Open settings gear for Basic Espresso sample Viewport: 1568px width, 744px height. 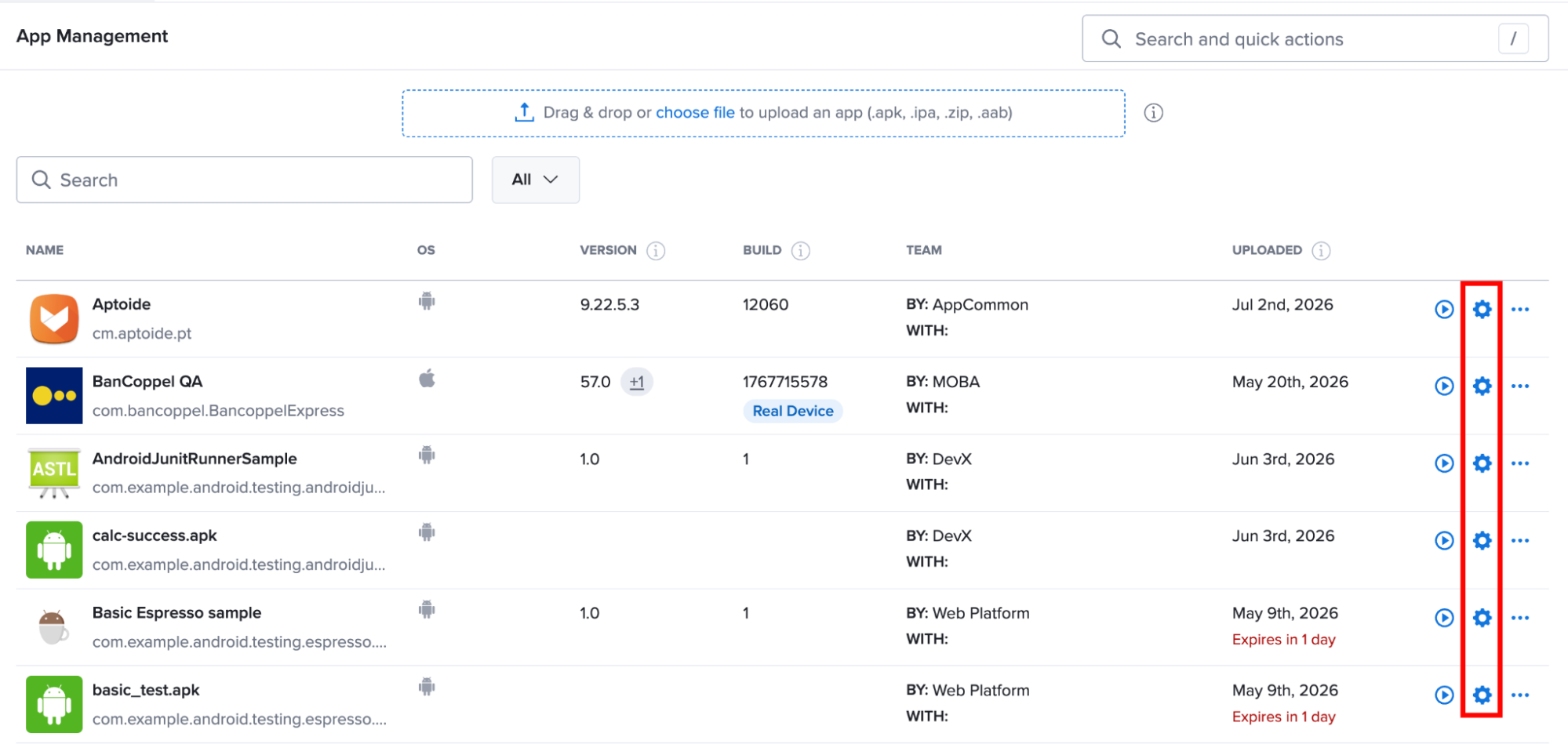coord(1482,618)
